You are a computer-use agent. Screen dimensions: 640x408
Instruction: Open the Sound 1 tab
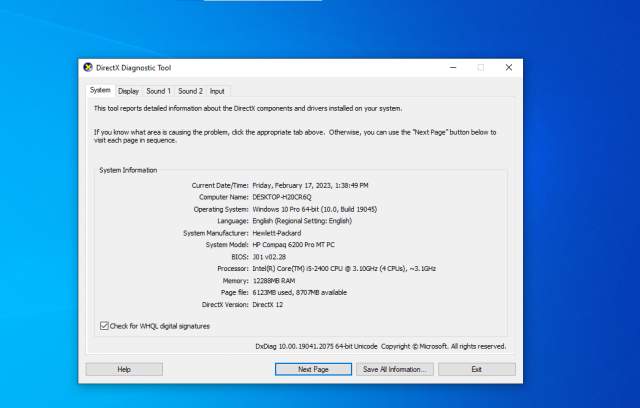tap(158, 91)
